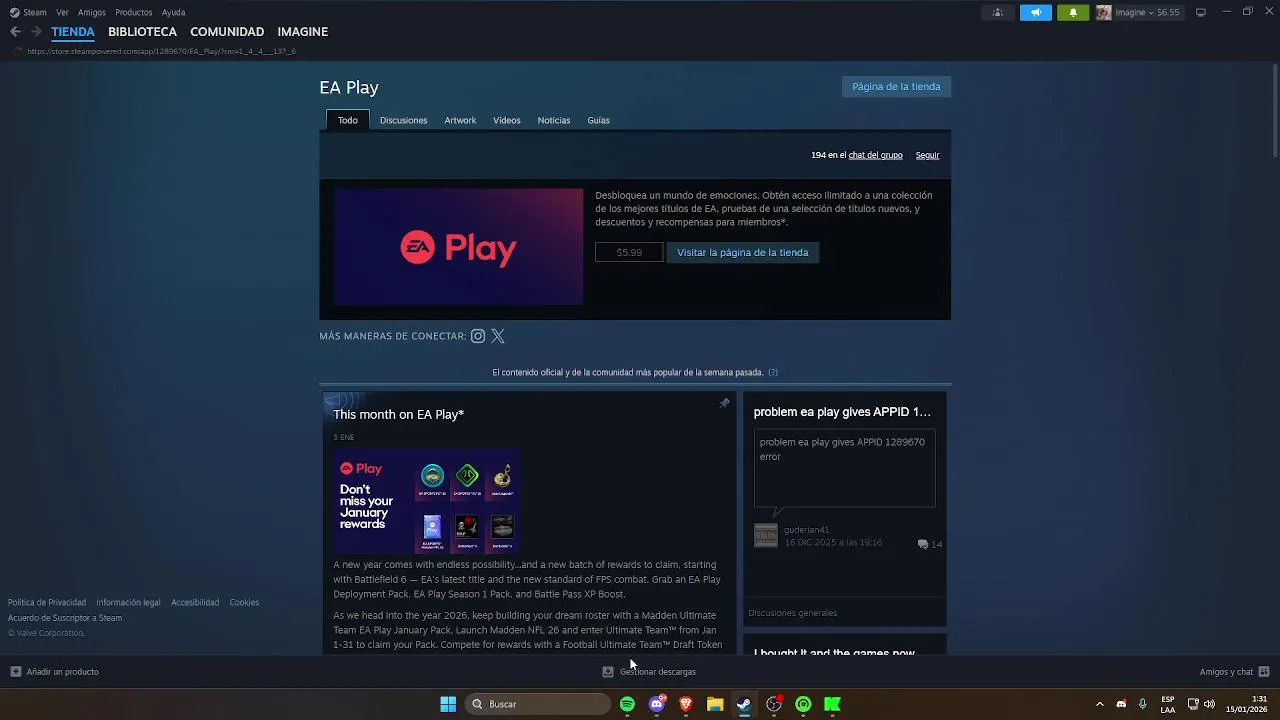Click the user avatar picture
The image size is (1280, 720).
tap(1104, 12)
